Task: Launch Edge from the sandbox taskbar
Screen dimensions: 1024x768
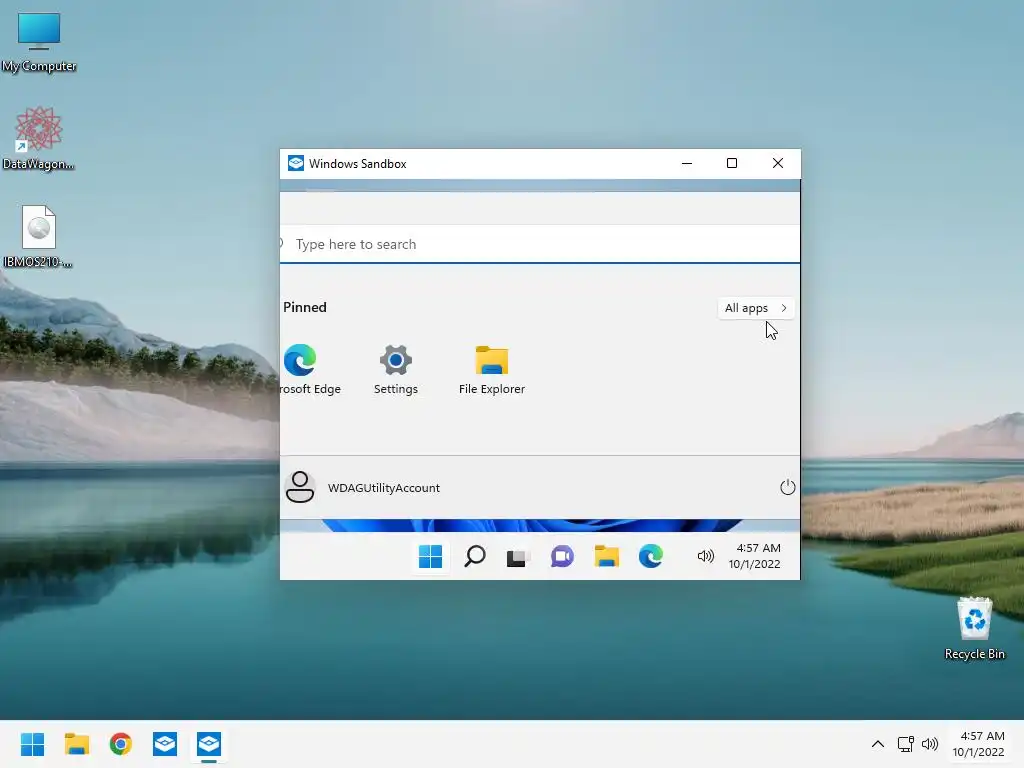Action: click(650, 556)
